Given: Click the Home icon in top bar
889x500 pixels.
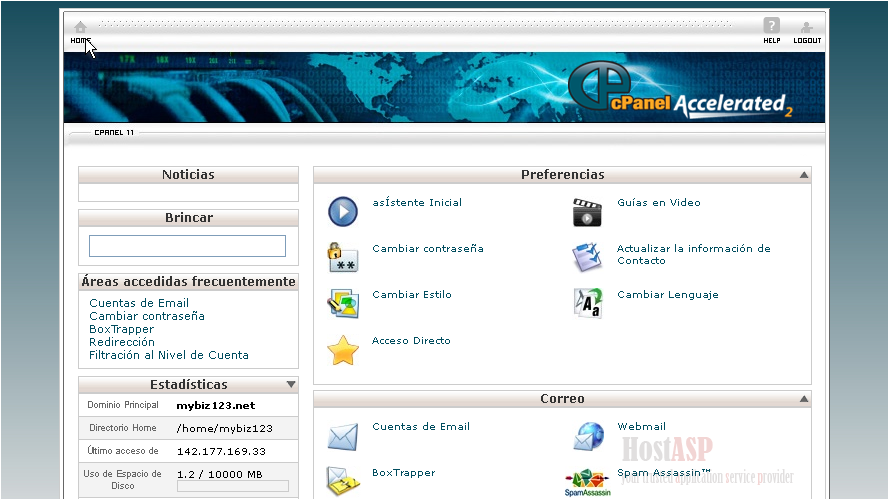Looking at the screenshot, I should click(x=80, y=27).
